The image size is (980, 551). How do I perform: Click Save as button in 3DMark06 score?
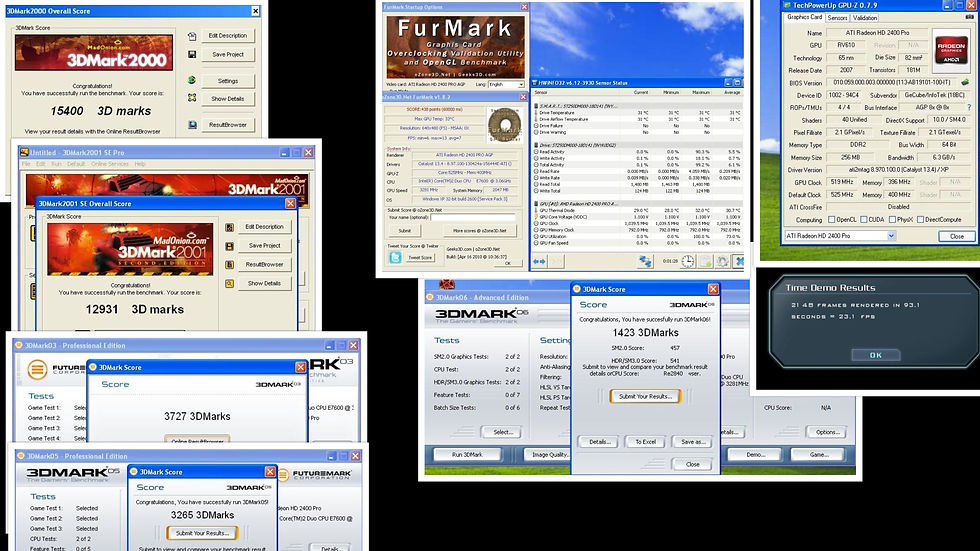[x=692, y=442]
